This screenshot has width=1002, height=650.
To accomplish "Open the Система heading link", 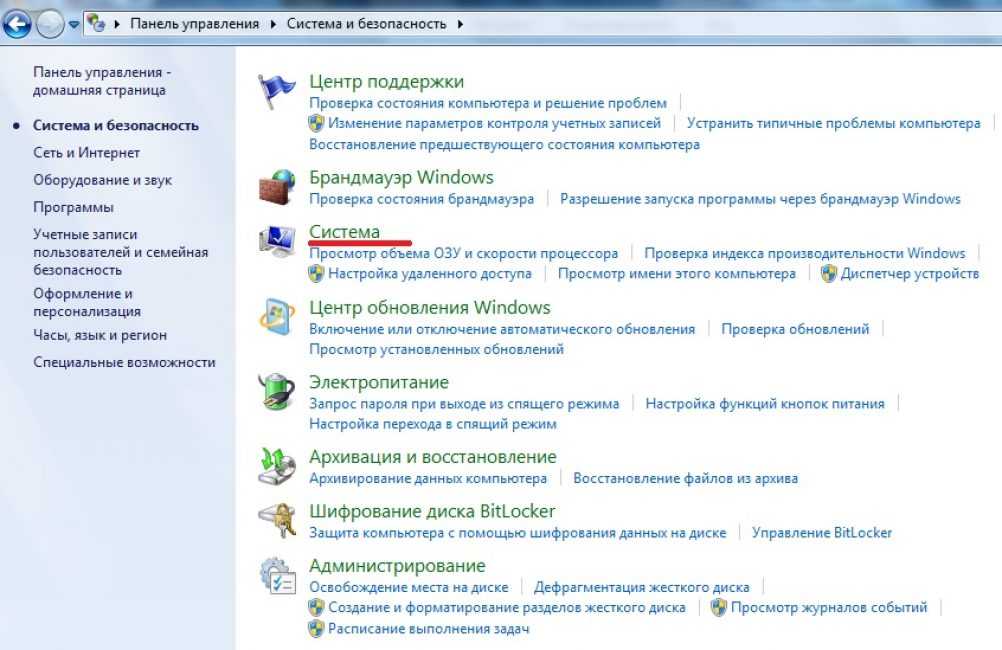I will [x=344, y=232].
